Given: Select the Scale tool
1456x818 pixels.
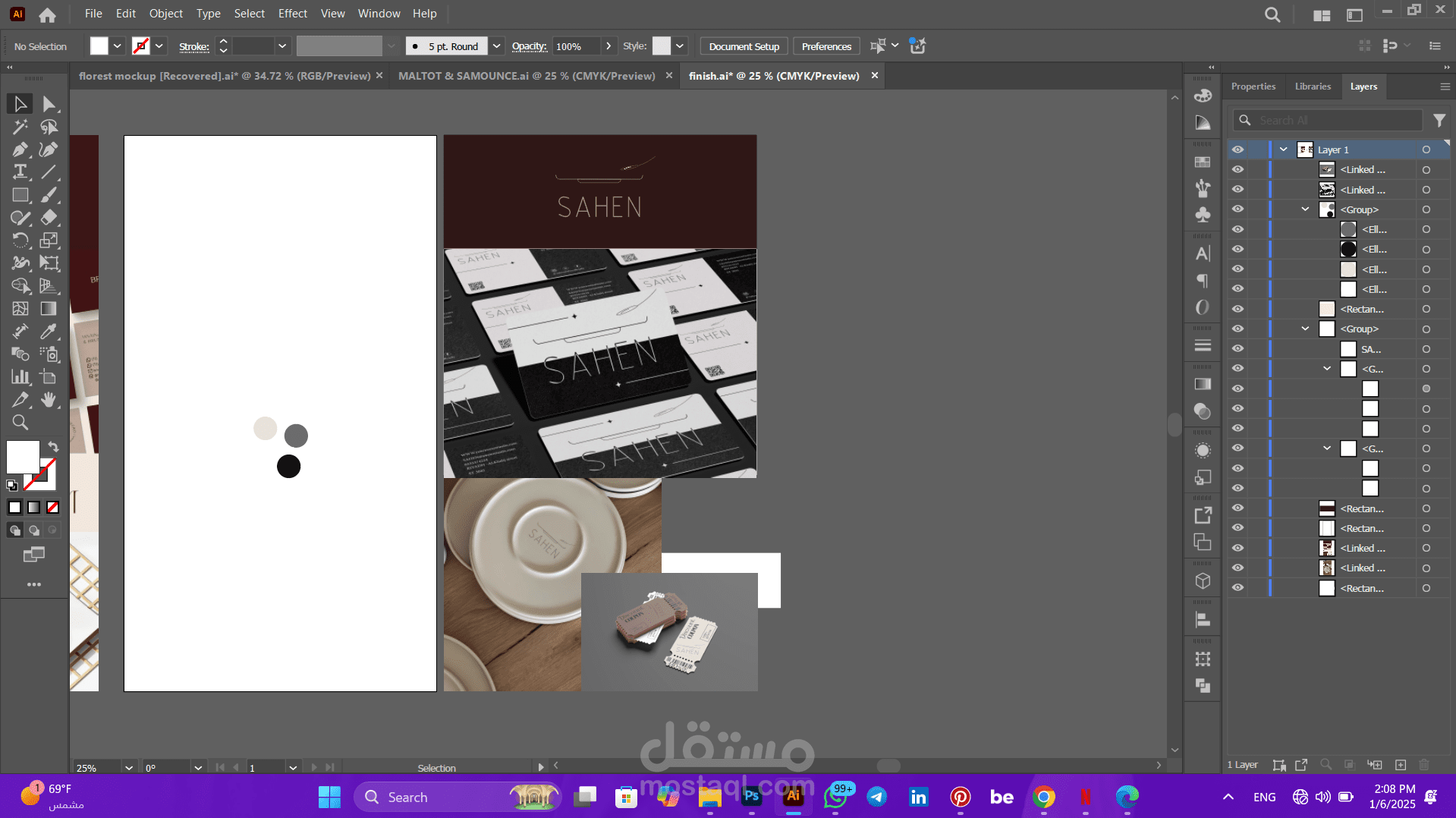Looking at the screenshot, I should click(x=49, y=241).
